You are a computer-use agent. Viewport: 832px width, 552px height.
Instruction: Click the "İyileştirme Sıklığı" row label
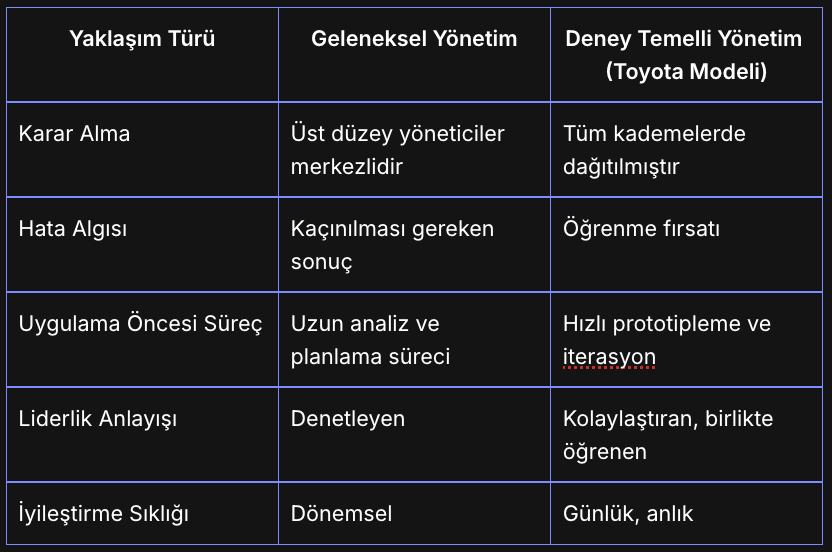coord(104,514)
